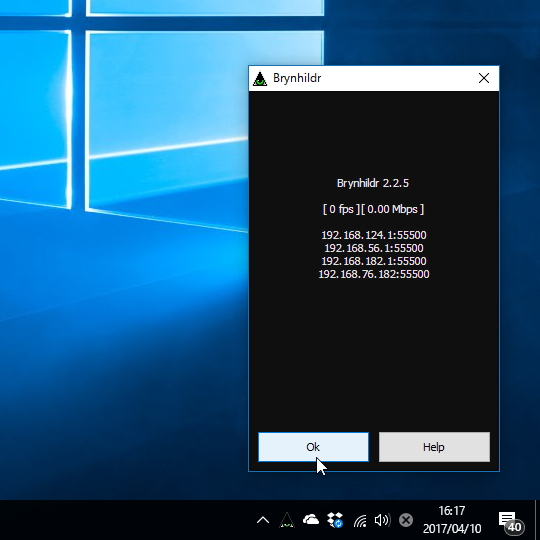
Task: Select address 192.168.182.1:55500
Action: click(x=374, y=261)
